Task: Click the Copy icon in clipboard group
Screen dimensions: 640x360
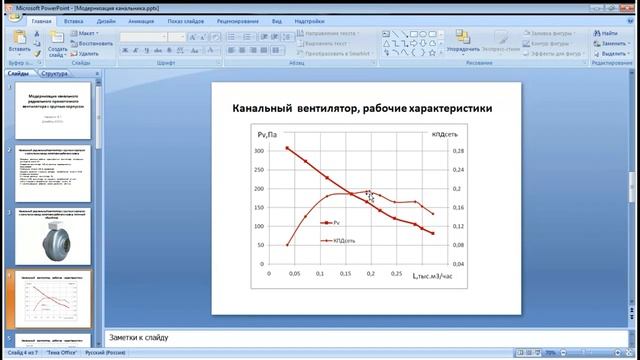Action: pos(37,44)
